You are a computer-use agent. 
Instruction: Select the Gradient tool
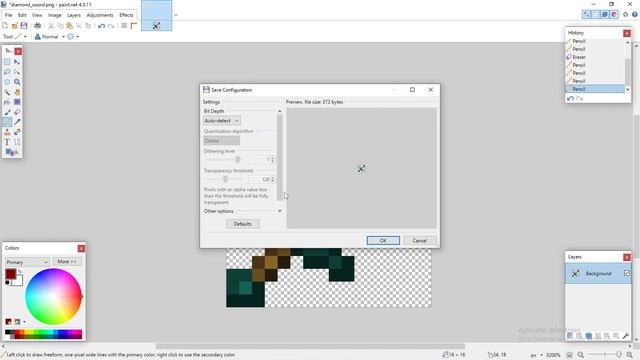(17, 102)
